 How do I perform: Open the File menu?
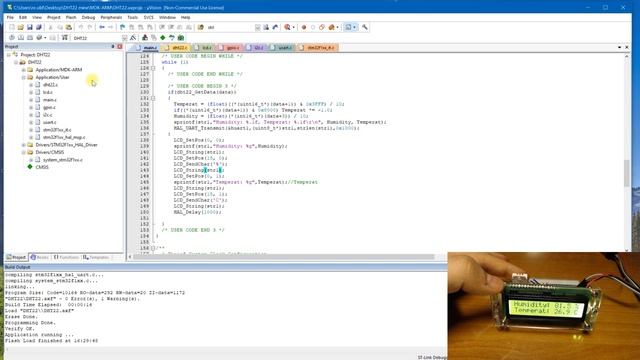tap(10, 17)
